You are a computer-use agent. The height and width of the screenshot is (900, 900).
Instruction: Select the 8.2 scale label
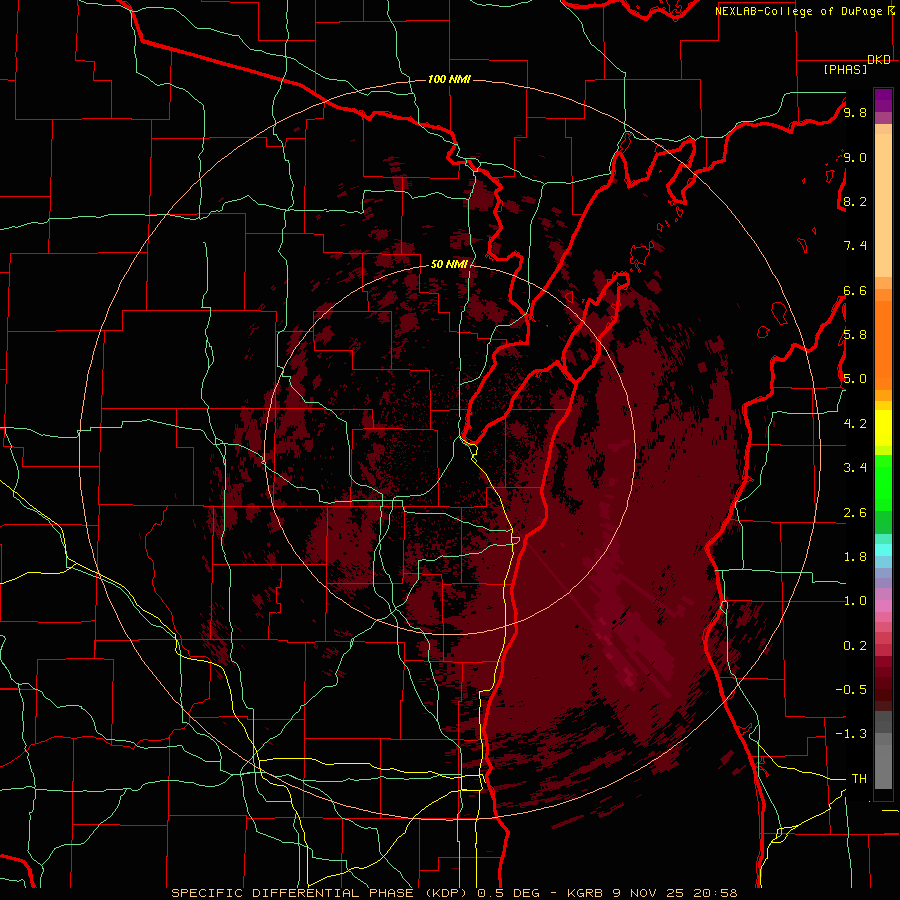pos(855,201)
